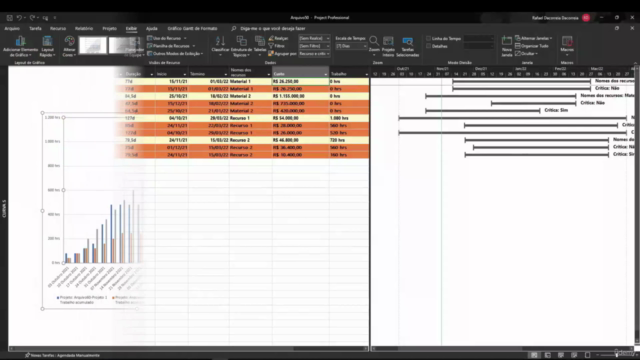The image size is (640, 360).
Task: Click the Undo arrow icon
Action: pos(19,18)
